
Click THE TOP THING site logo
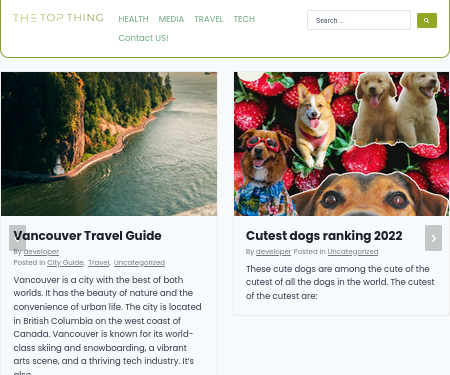[58, 18]
